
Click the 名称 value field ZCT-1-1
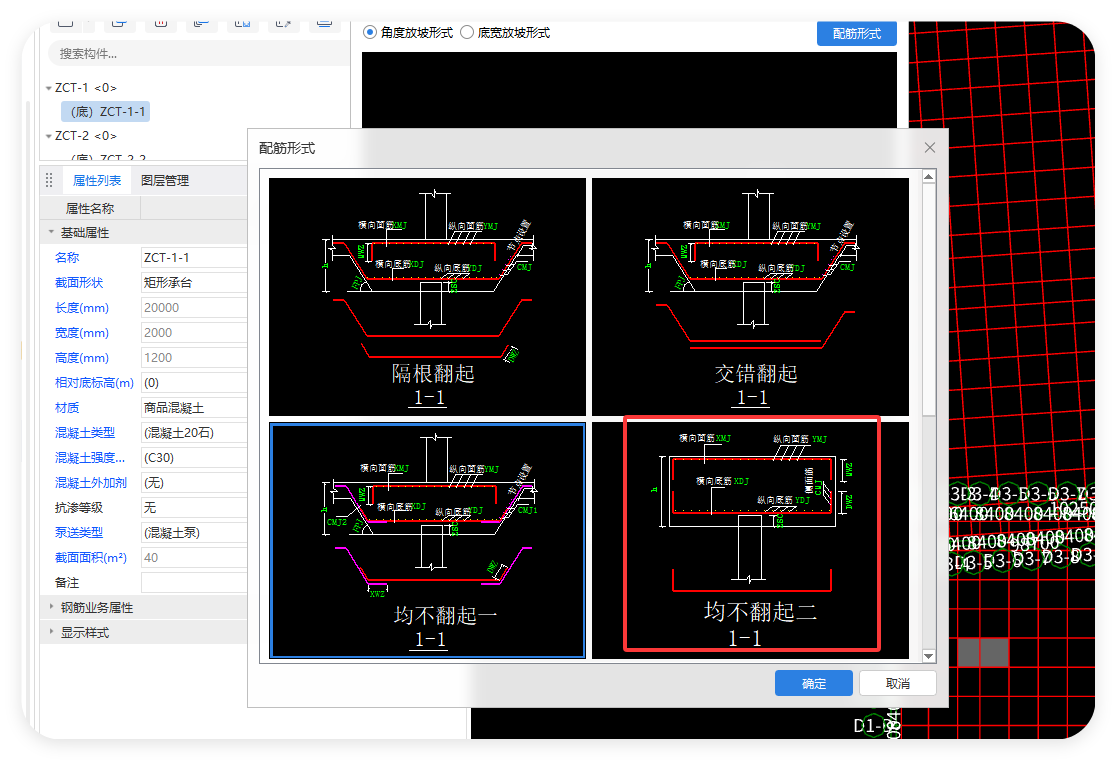coord(194,258)
